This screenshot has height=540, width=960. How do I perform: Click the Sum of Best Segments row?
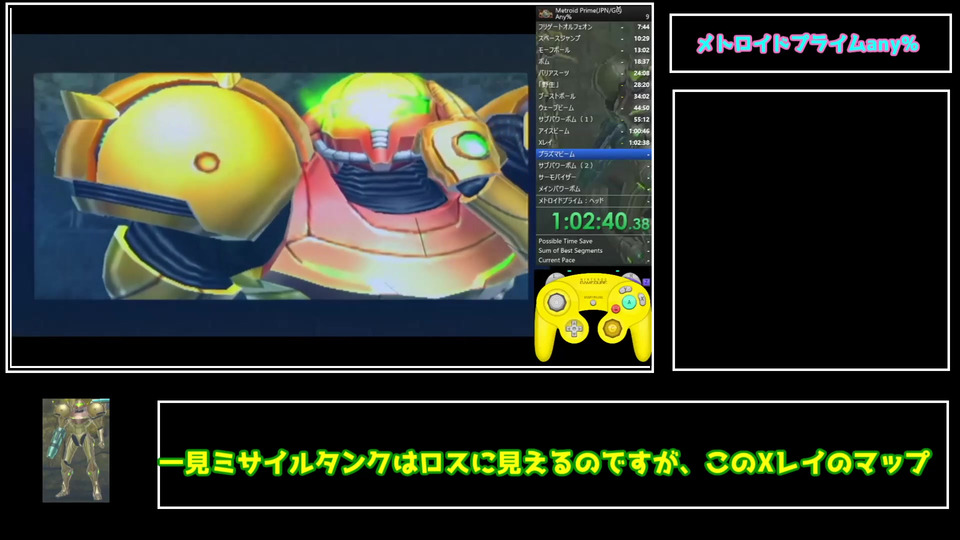point(593,250)
